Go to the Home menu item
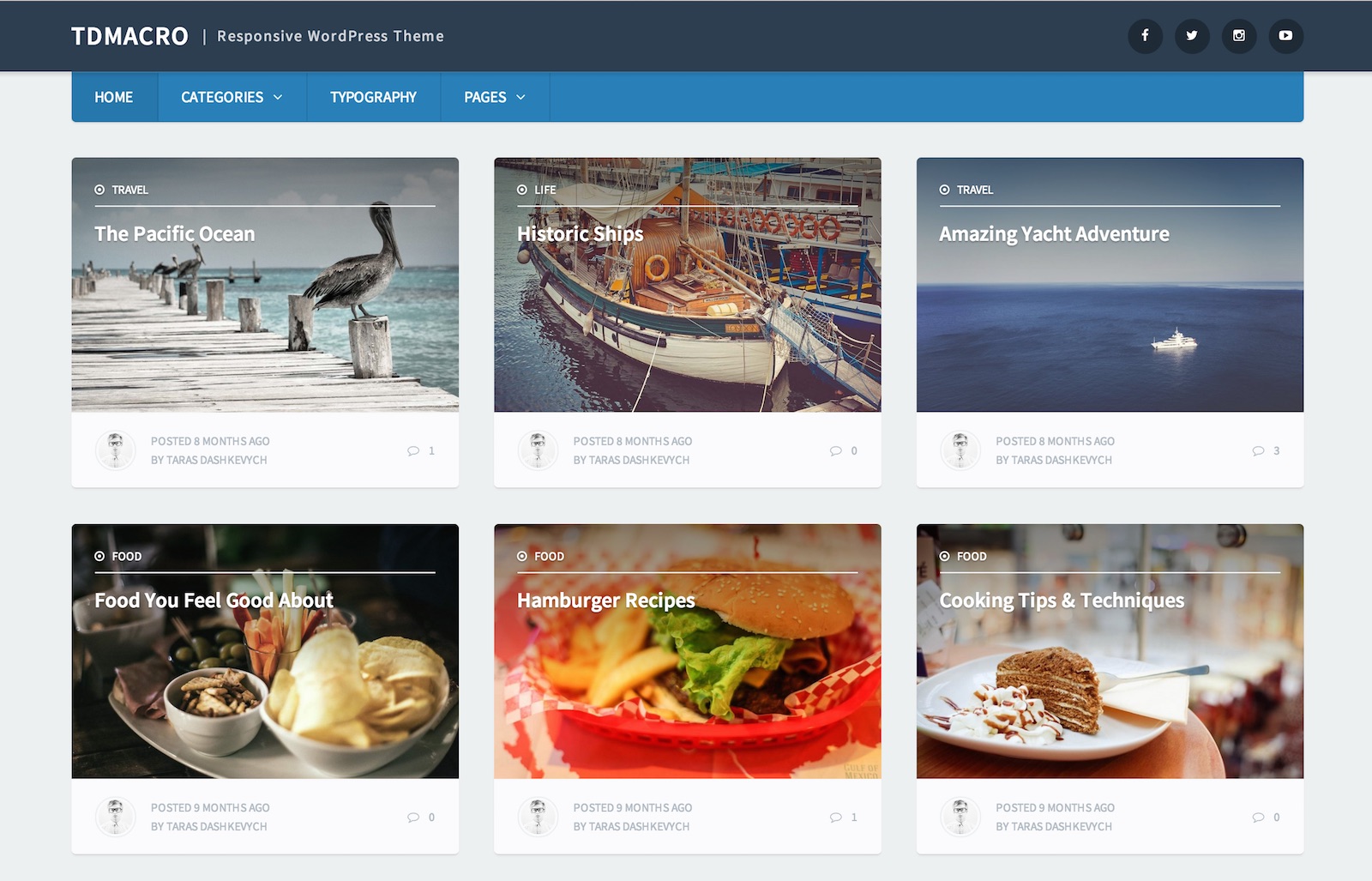The height and width of the screenshot is (881, 1372). point(114,97)
